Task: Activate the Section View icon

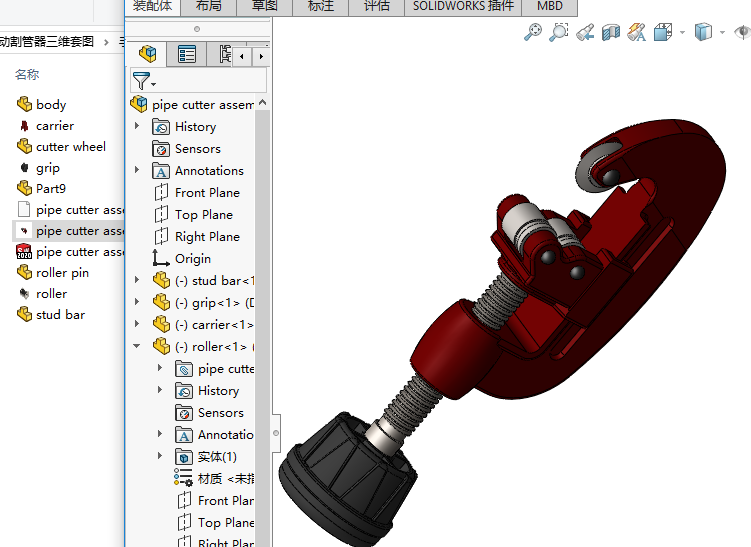Action: click(611, 32)
